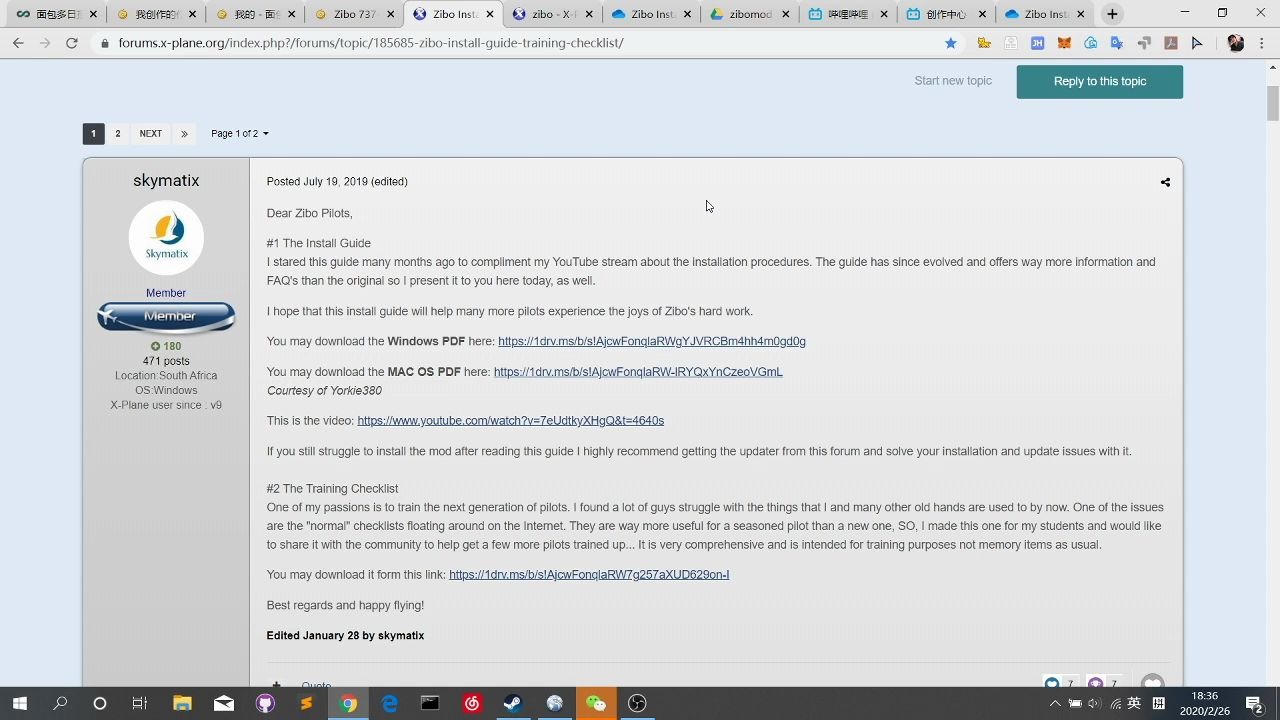This screenshot has width=1280, height=720.
Task: Share skymatix's post via share icon
Action: (1165, 182)
